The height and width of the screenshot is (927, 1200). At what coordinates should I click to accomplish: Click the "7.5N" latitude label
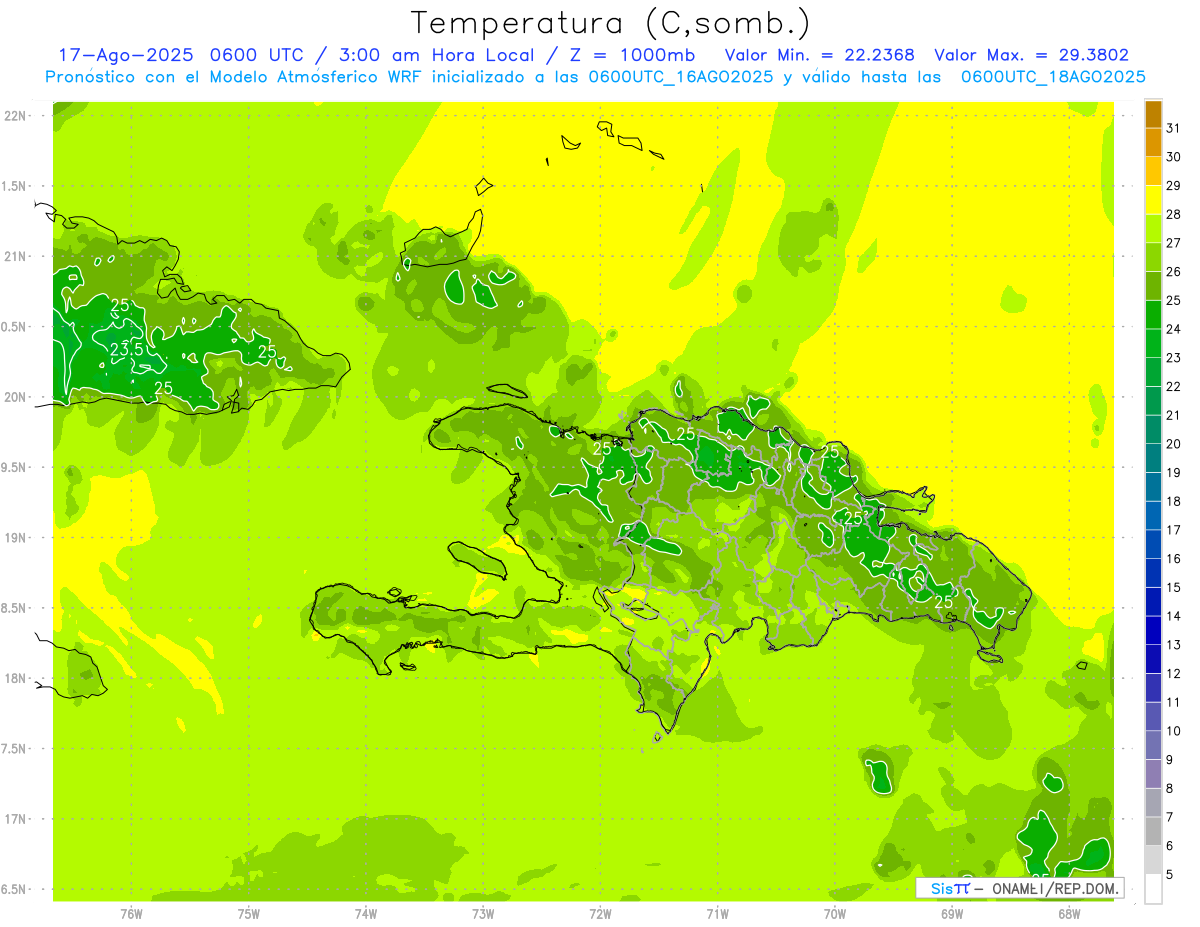coord(15,749)
